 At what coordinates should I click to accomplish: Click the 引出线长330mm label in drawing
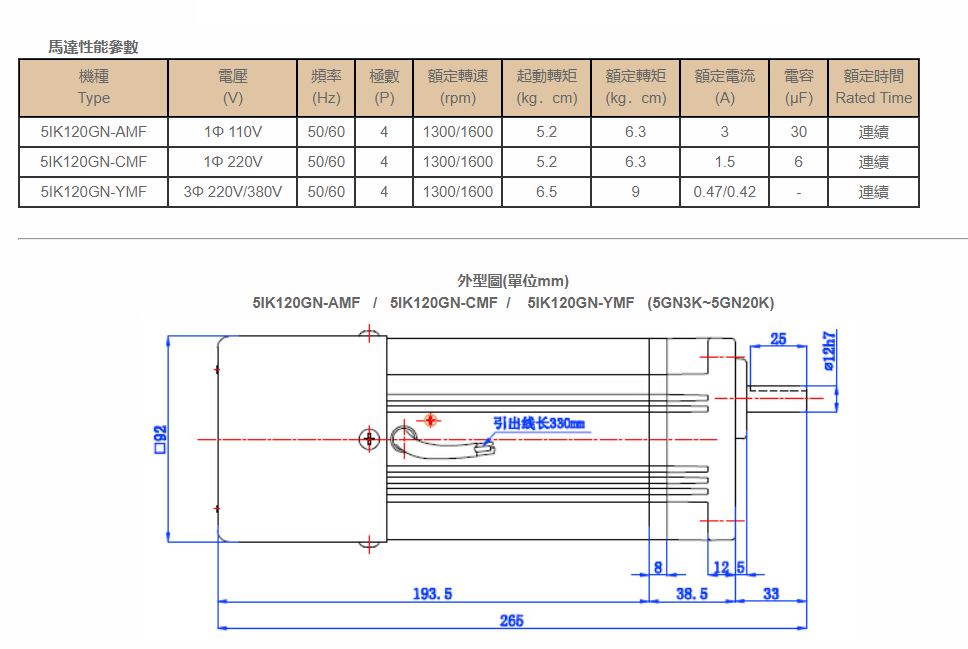[x=539, y=424]
